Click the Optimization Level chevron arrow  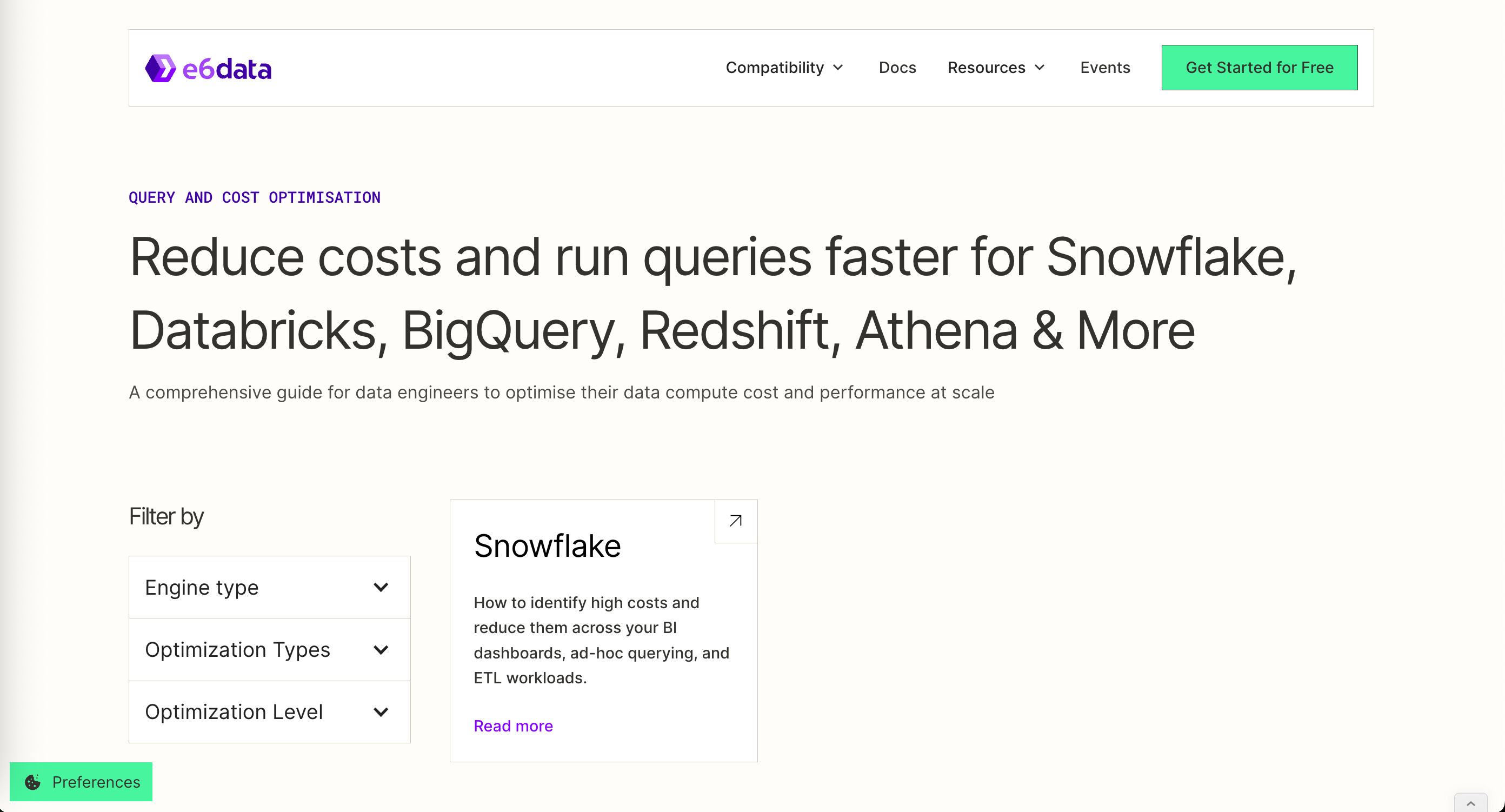click(x=381, y=711)
